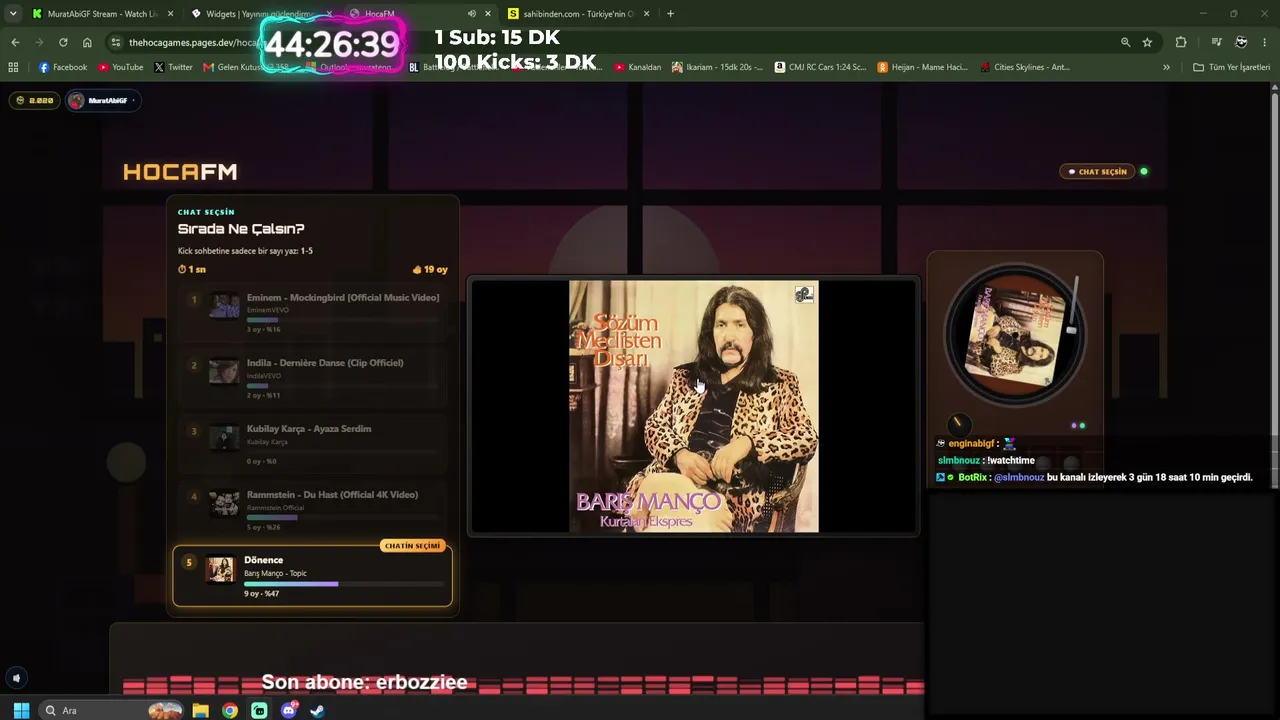Click the Windows taskbar search box
Image resolution: width=1280 pixels, height=720 pixels.
click(x=110, y=710)
